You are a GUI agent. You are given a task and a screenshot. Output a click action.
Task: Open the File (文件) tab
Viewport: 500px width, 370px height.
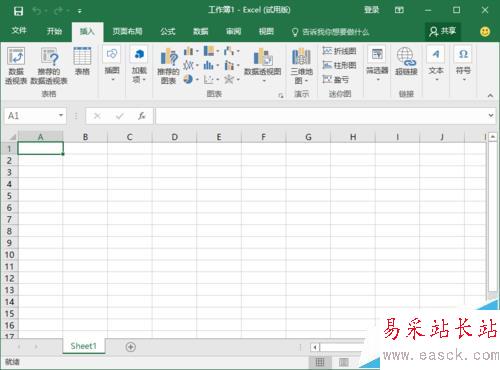[x=19, y=31]
